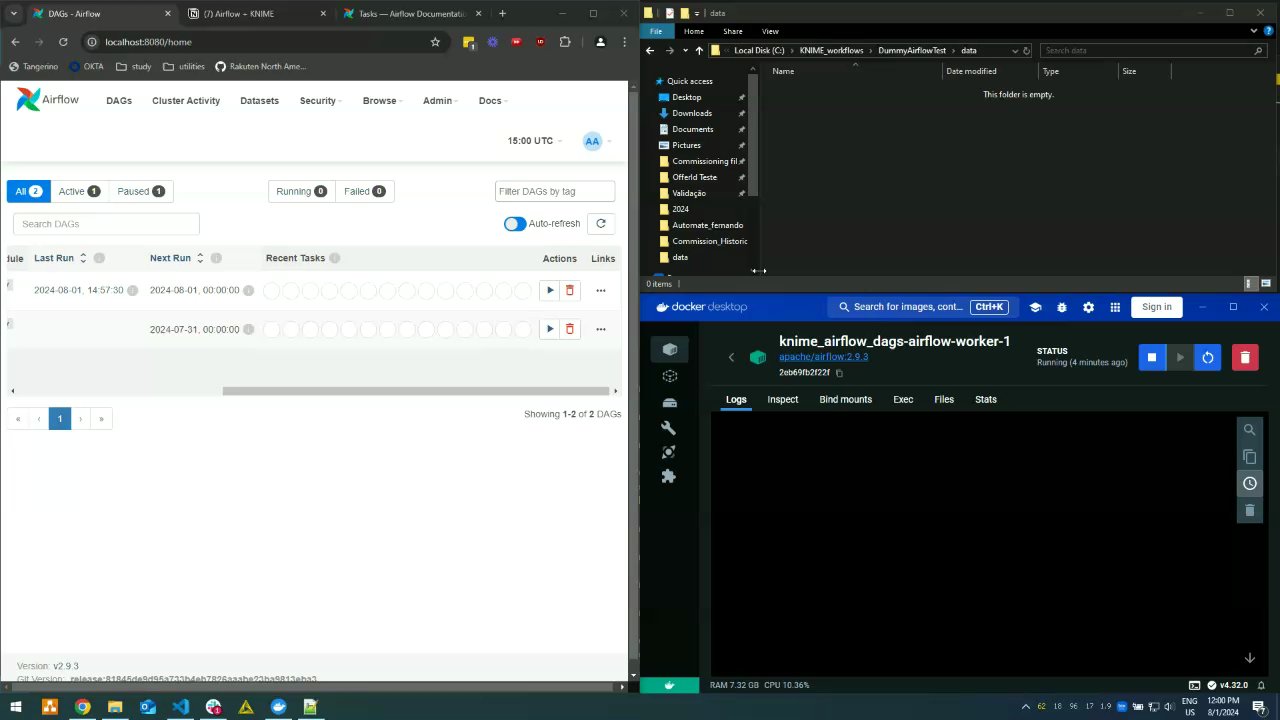Reload the Chrome page
The image size is (1280, 720).
pyautogui.click(x=63, y=42)
